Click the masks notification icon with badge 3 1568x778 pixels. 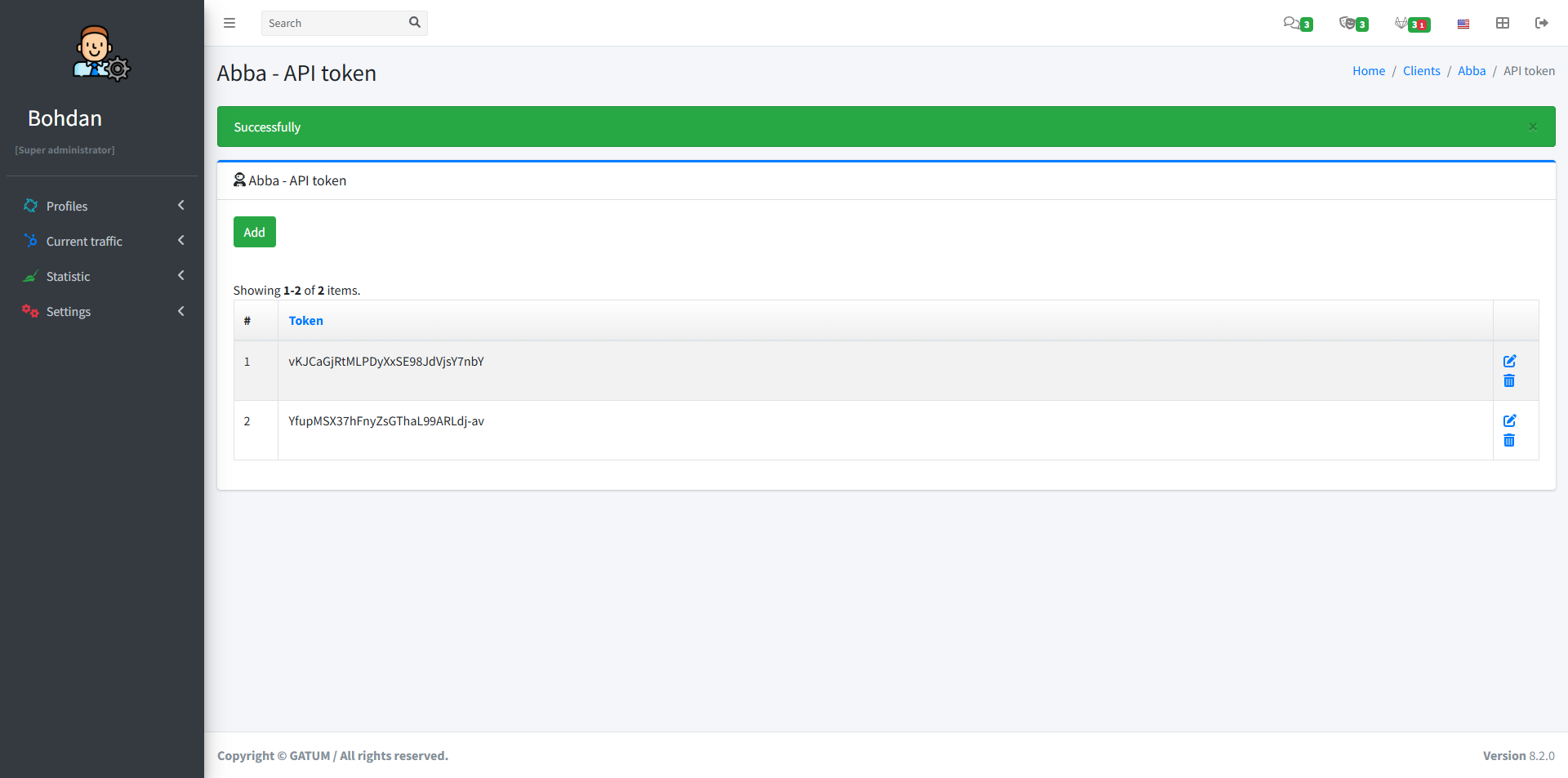[x=1349, y=23]
